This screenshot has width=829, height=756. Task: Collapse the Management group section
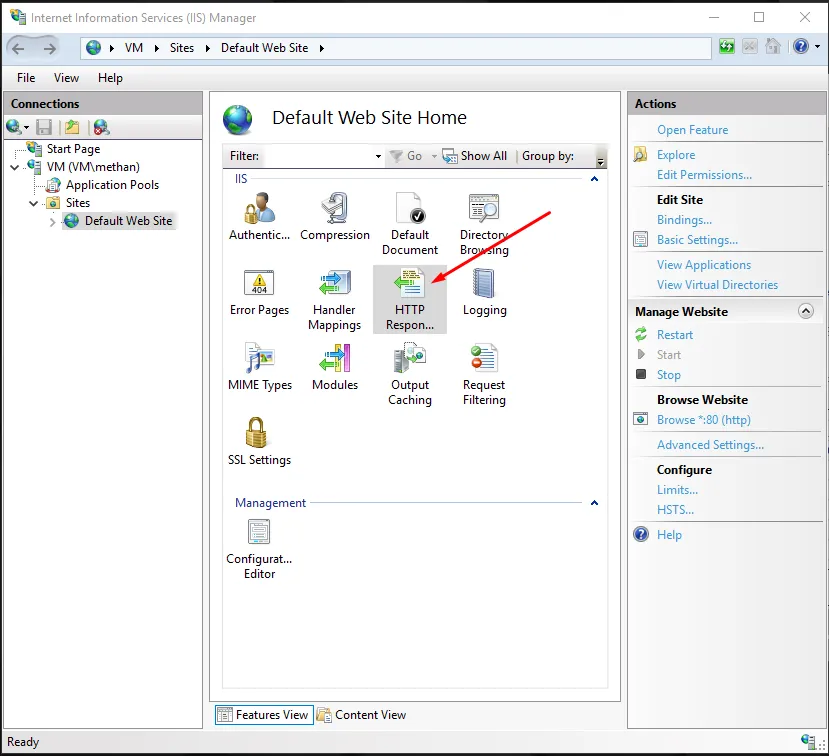click(594, 503)
